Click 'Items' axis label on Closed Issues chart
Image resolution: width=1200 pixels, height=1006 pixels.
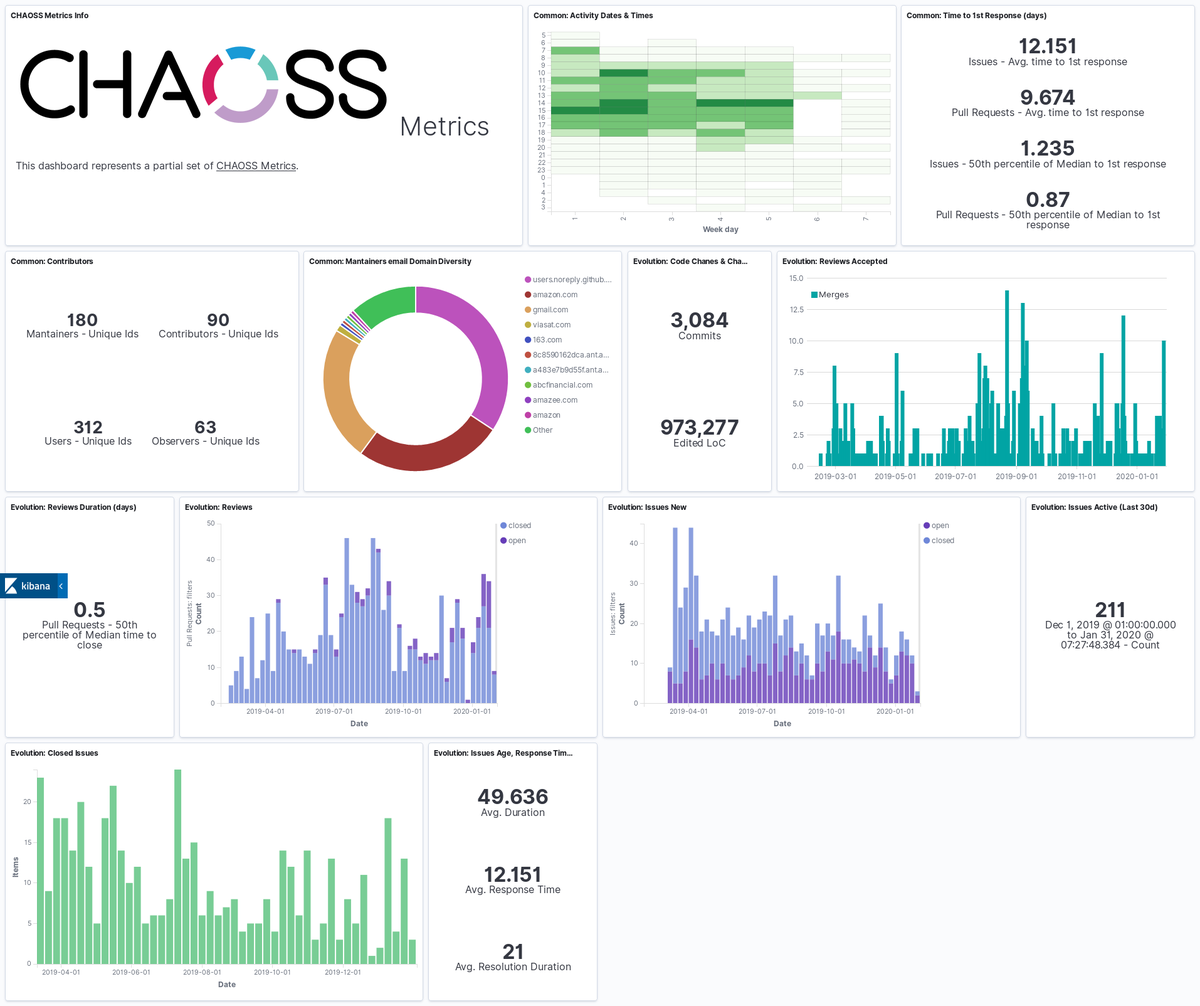pos(15,866)
